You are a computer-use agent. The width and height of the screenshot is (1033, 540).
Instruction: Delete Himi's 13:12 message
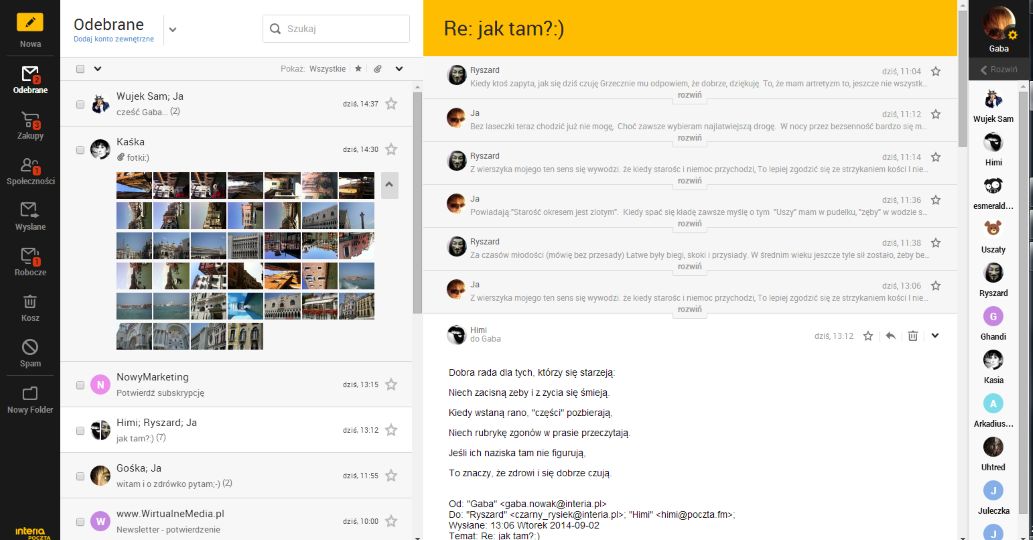point(913,335)
